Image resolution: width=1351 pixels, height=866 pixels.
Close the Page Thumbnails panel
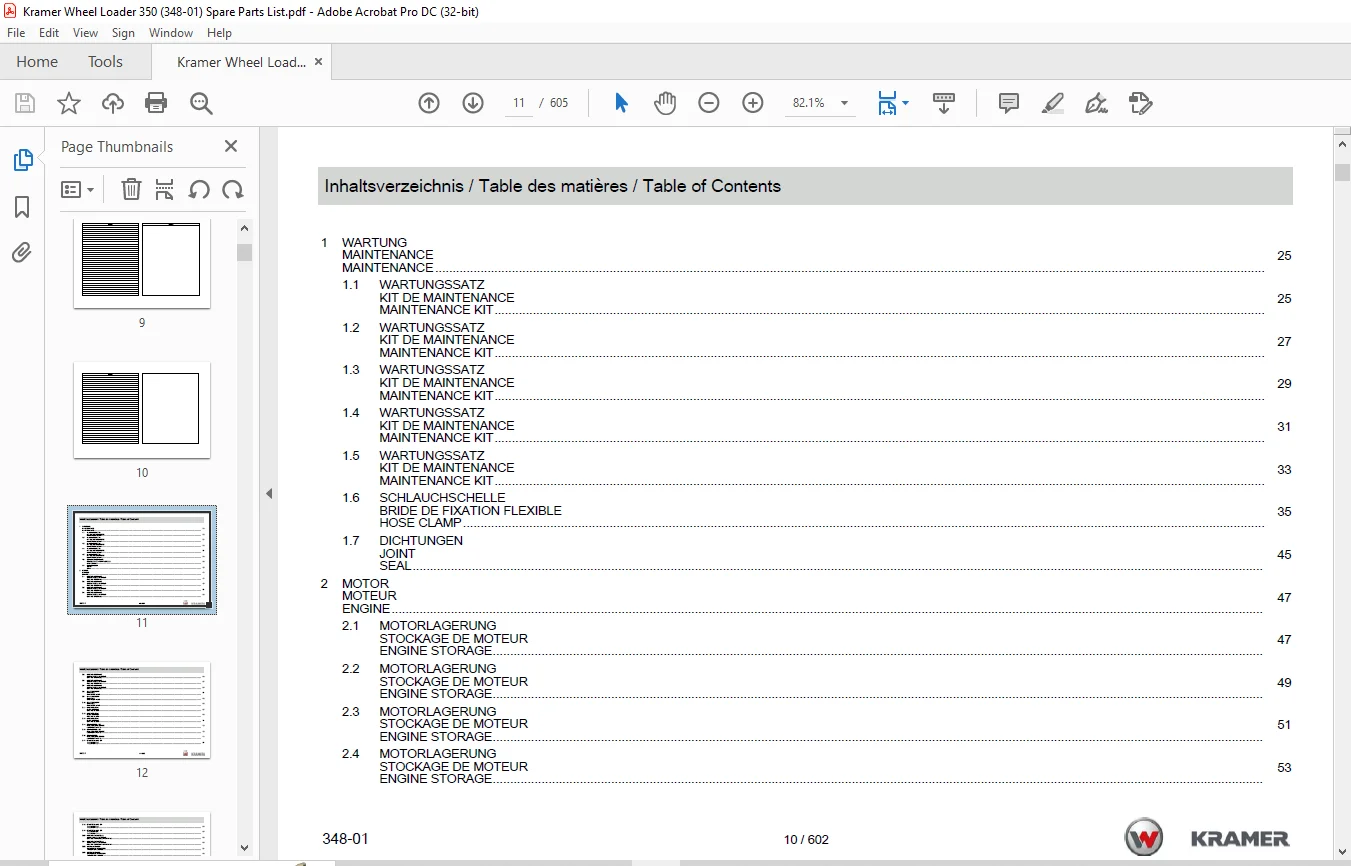tap(231, 146)
